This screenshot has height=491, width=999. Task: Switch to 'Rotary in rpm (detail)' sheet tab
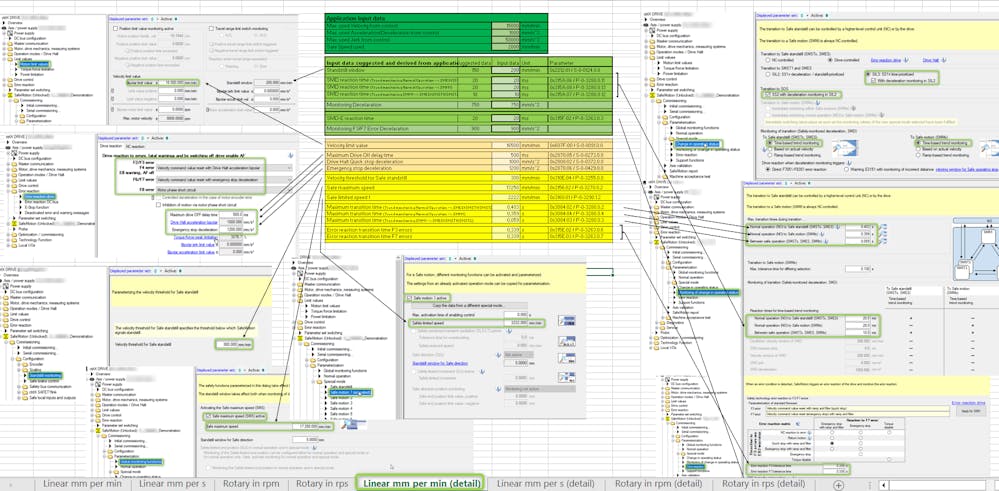pos(658,483)
